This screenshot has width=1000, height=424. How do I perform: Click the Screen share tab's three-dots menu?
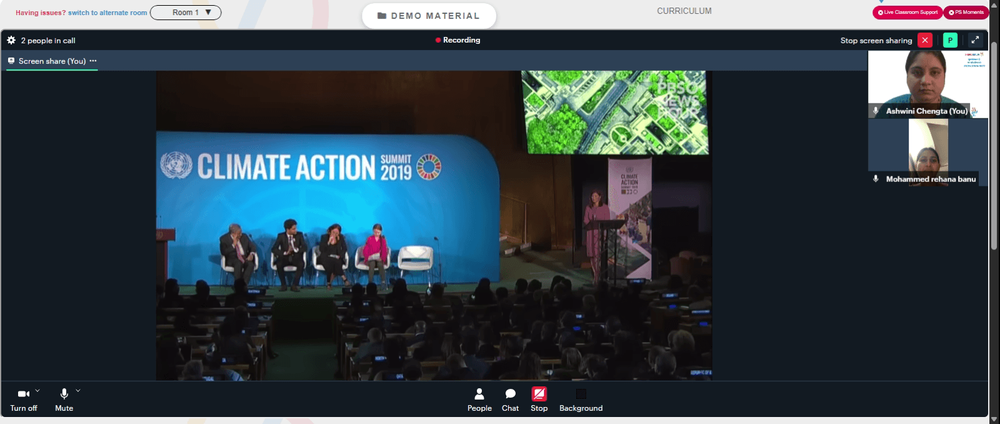click(93, 61)
